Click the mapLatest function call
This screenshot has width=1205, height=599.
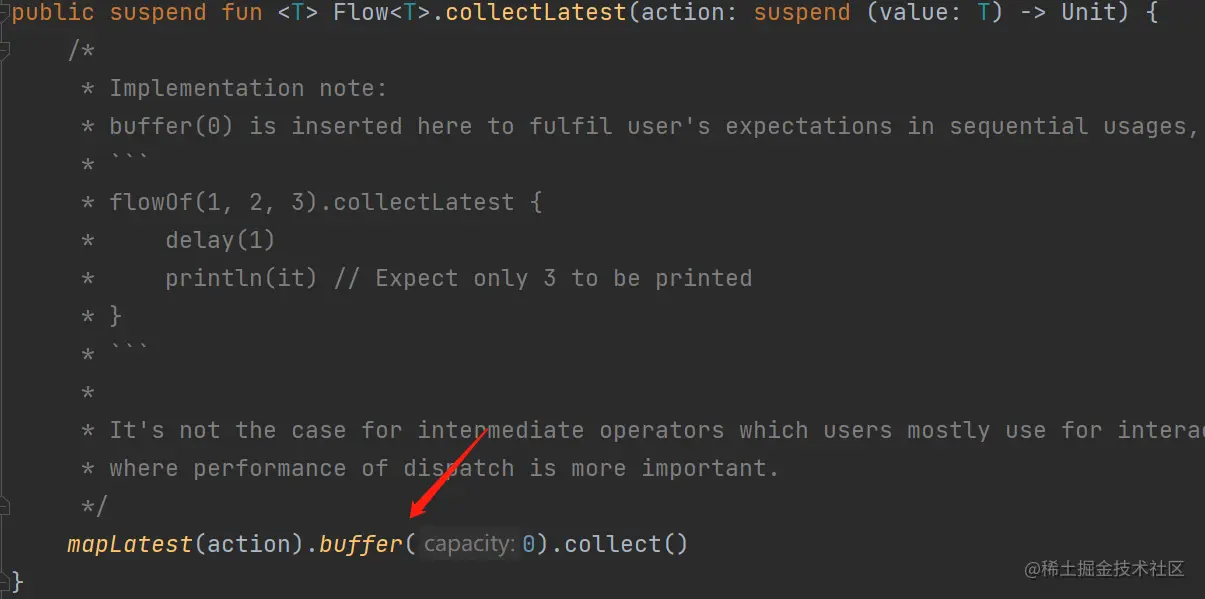pos(129,544)
